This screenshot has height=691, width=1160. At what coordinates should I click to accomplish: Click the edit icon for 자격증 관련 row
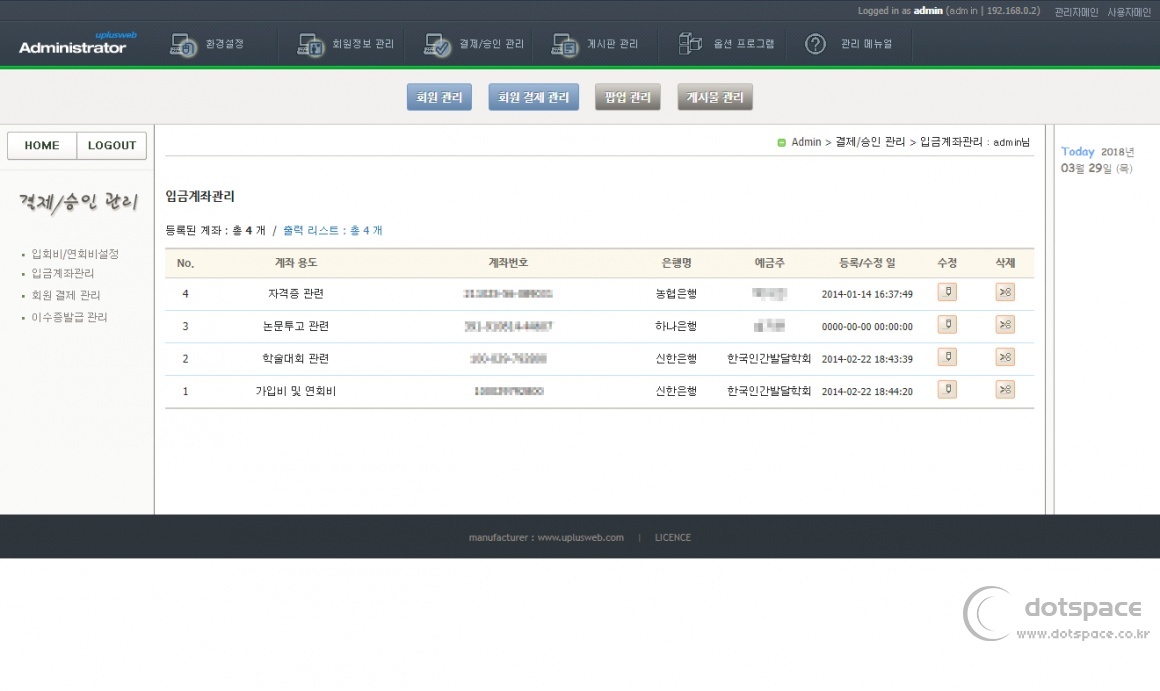pos(947,292)
